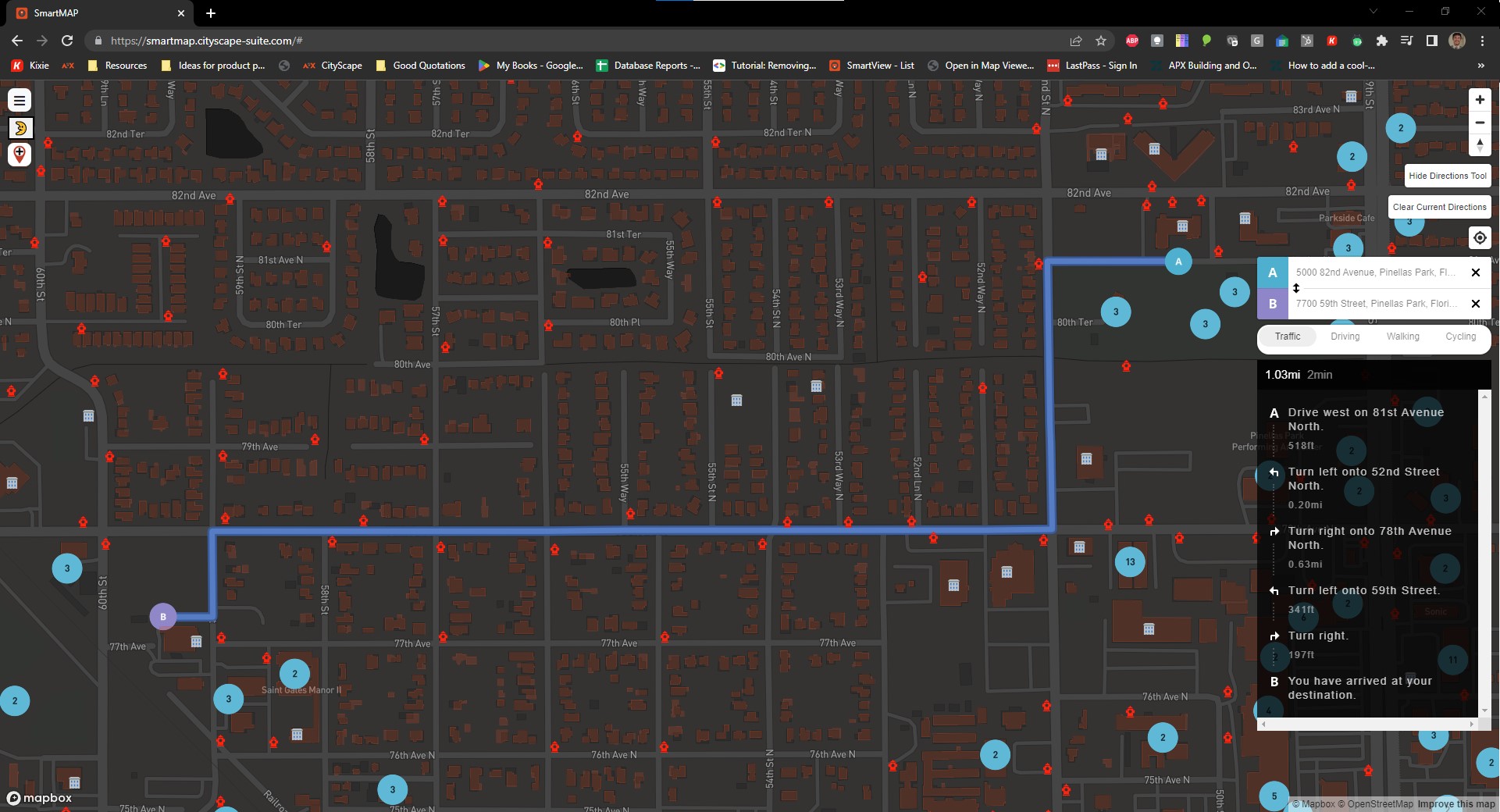Select the Walking routing profile
Image resolution: width=1500 pixels, height=812 pixels.
click(1402, 337)
